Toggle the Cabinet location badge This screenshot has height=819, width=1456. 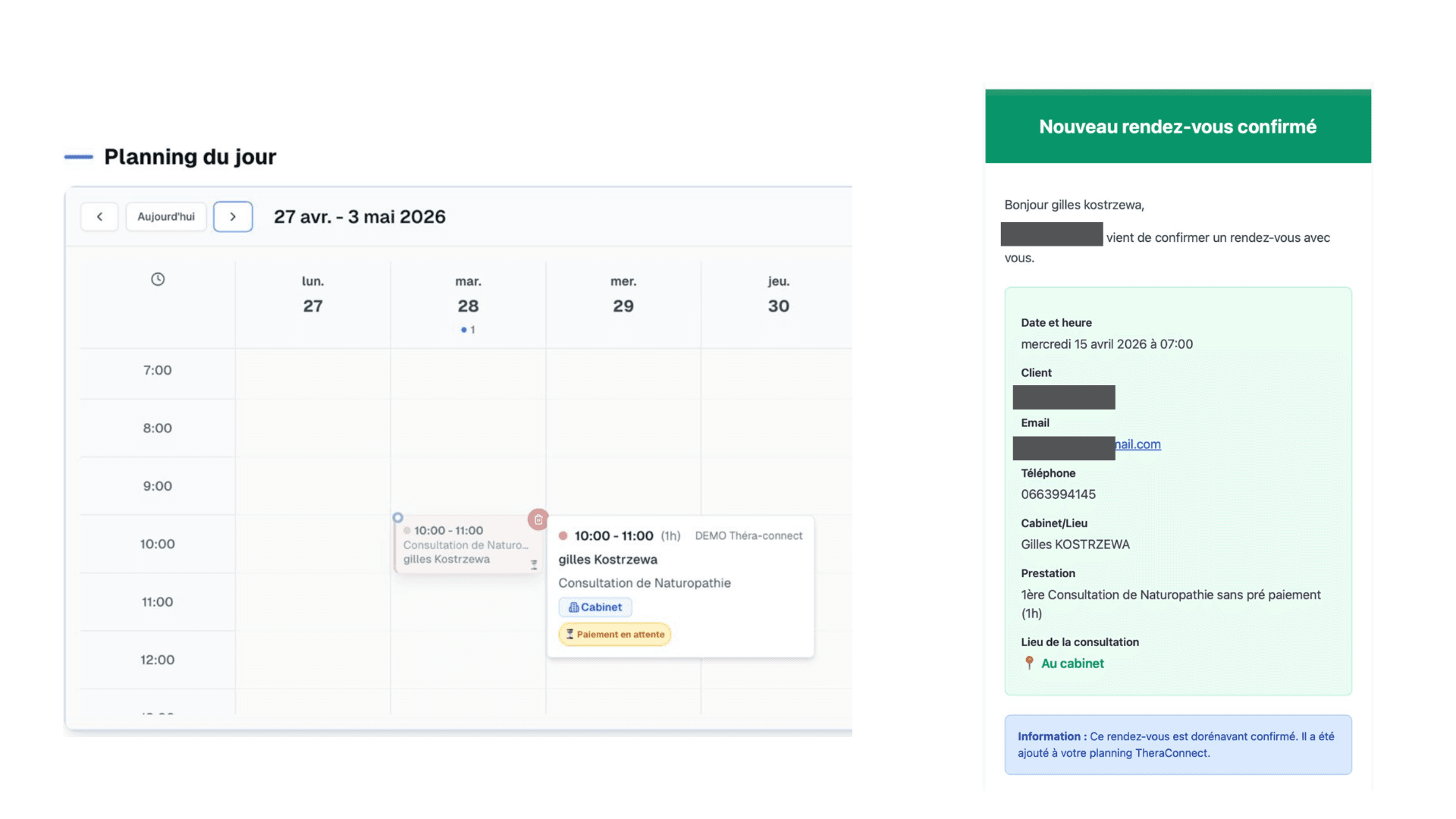(595, 607)
